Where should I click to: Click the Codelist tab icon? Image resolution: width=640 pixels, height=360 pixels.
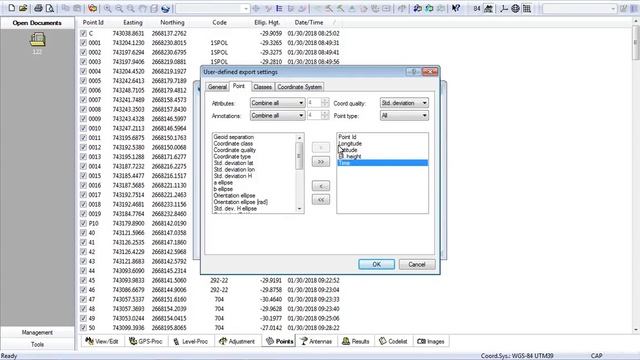click(382, 341)
